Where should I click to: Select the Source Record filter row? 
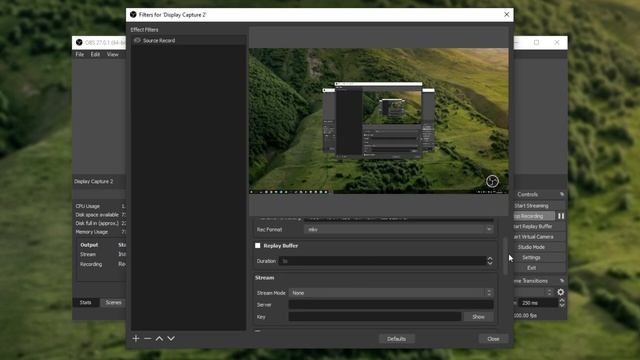tap(189, 40)
